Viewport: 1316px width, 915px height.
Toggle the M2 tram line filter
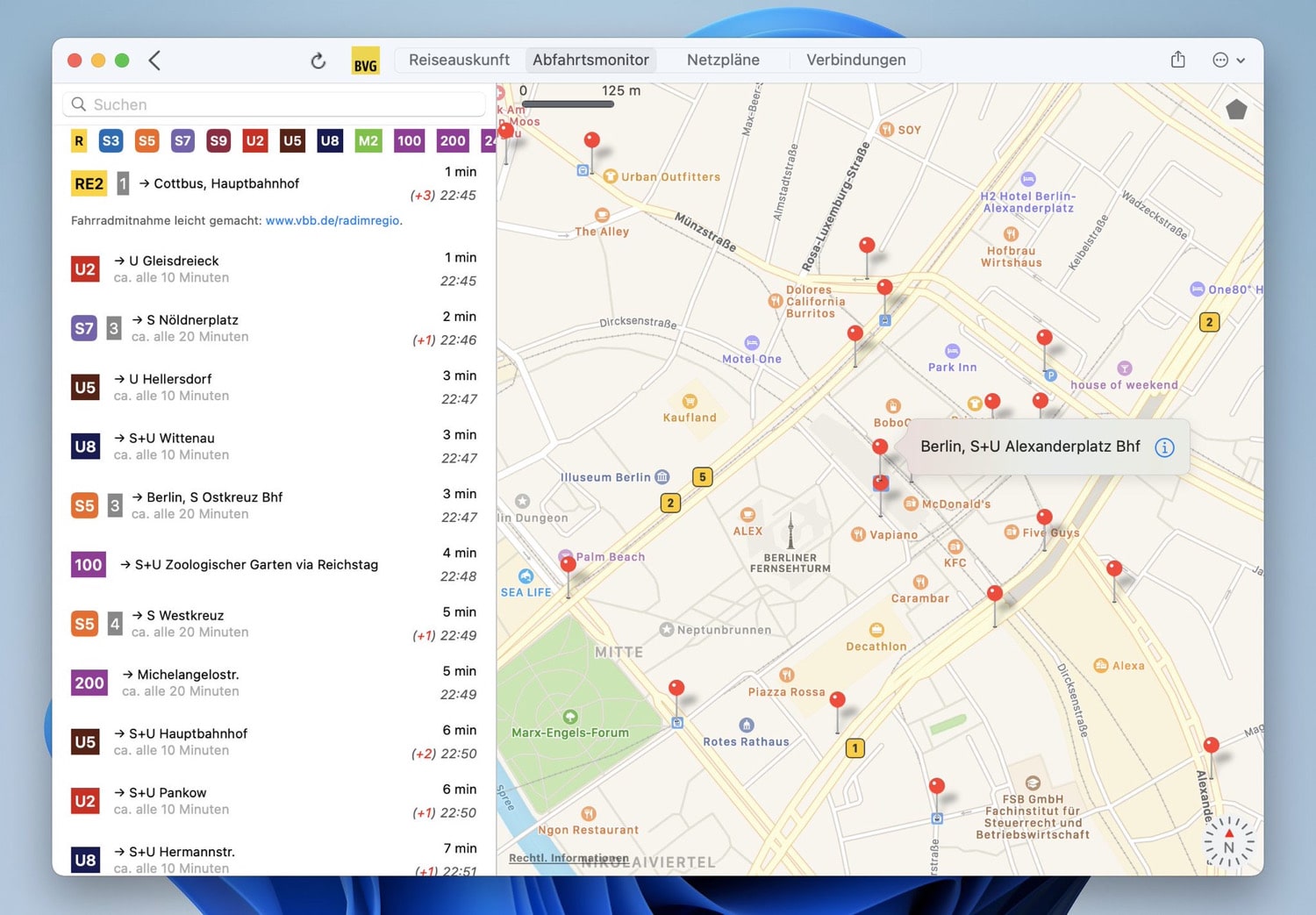[x=368, y=140]
